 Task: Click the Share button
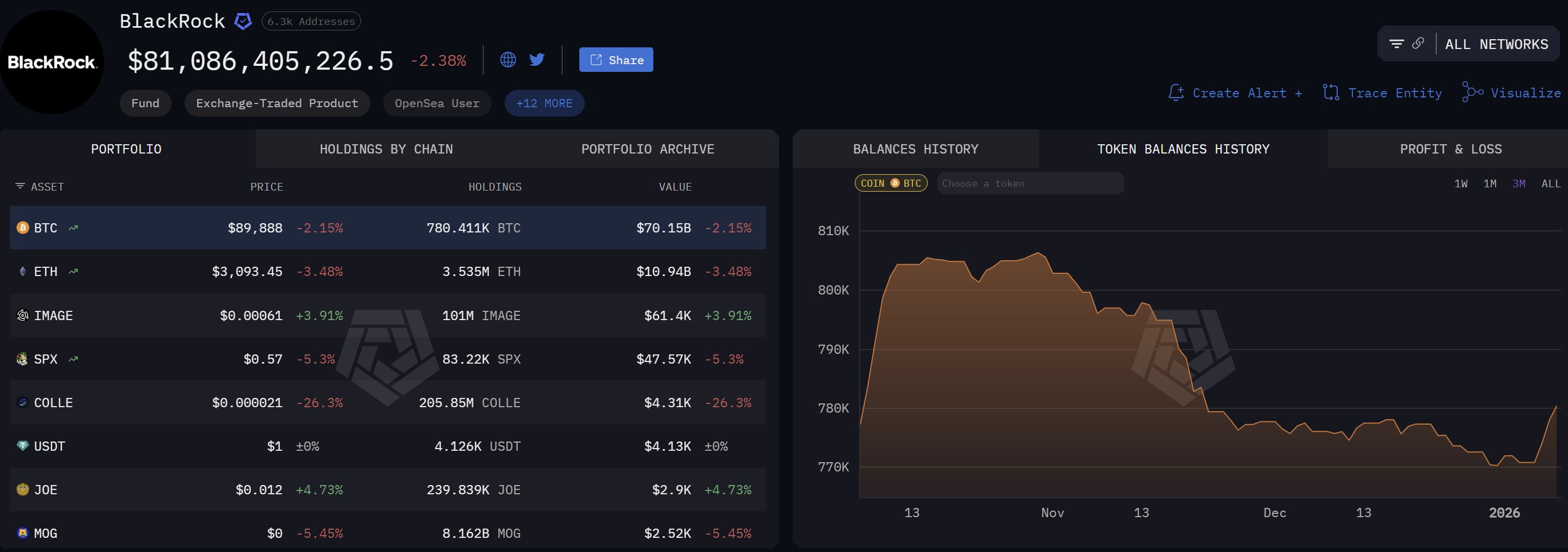[x=616, y=59]
